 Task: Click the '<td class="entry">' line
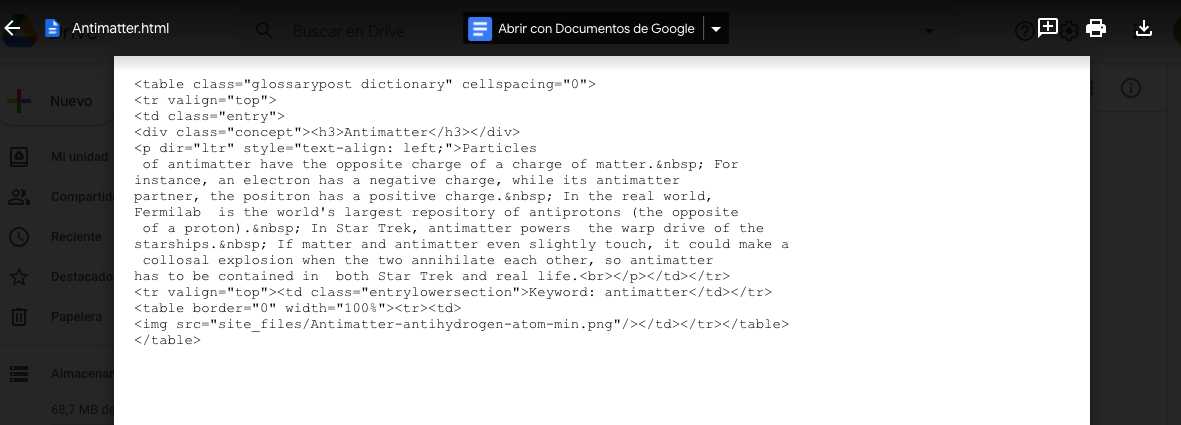(x=209, y=116)
